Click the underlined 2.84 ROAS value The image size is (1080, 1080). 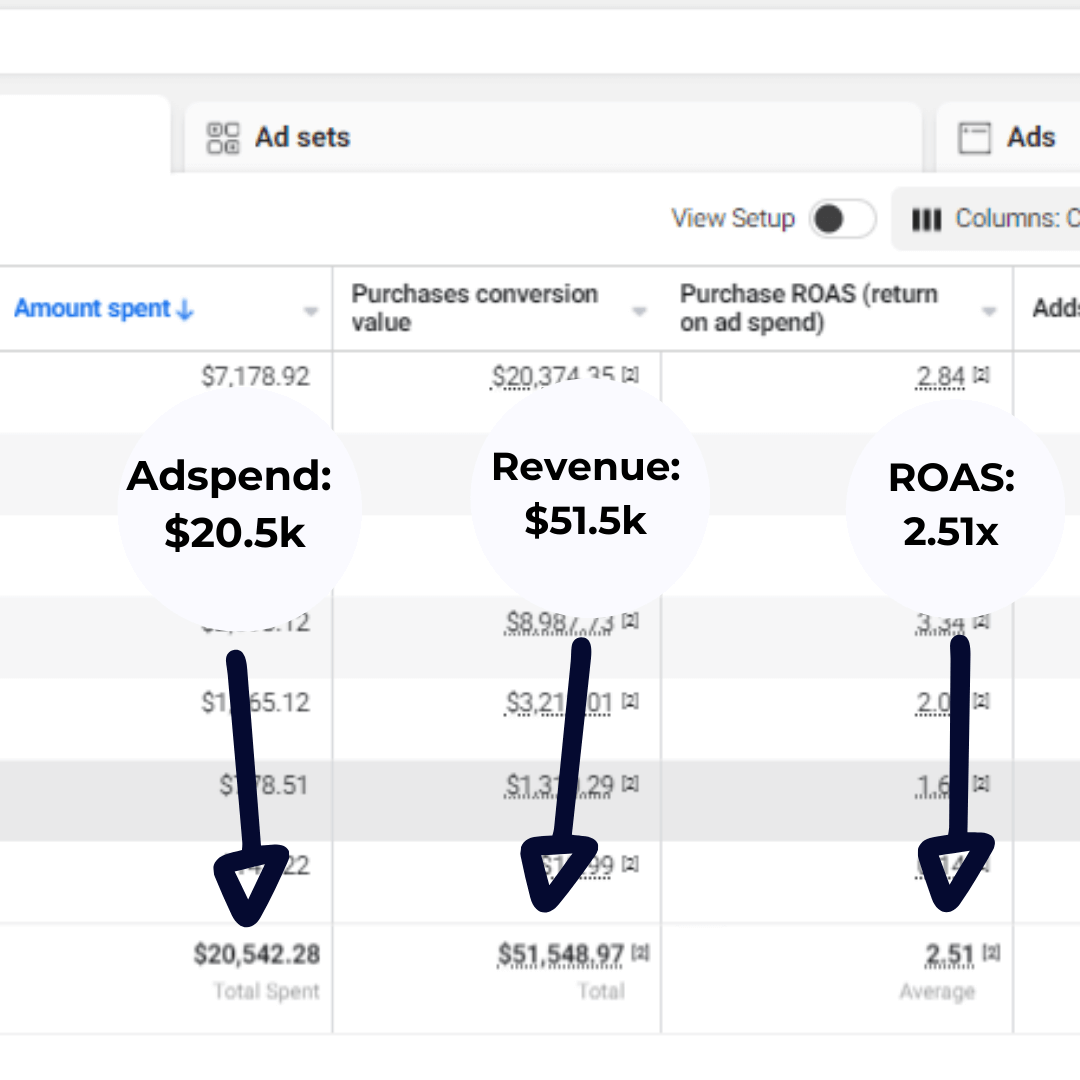point(940,377)
